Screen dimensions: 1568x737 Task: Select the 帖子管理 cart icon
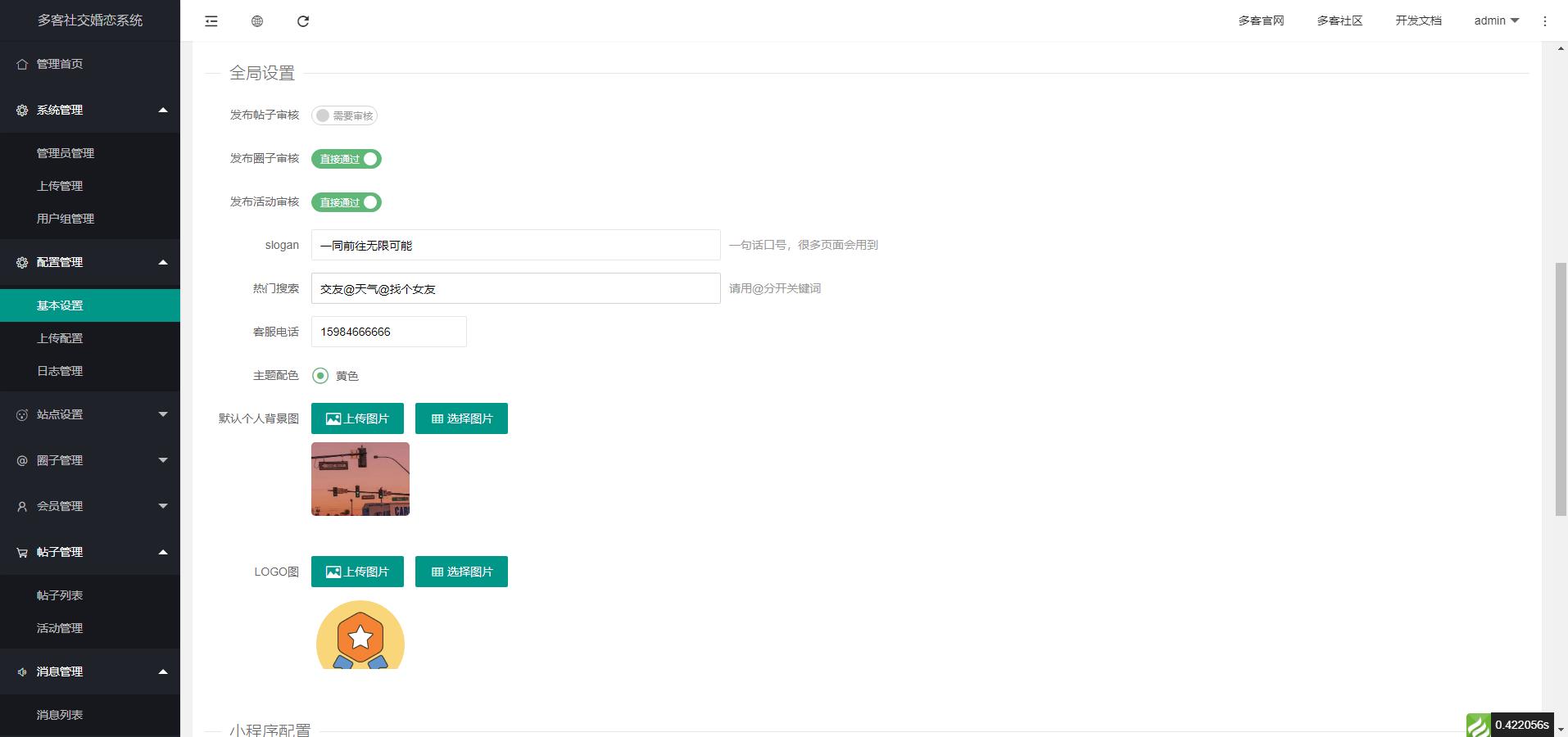coord(21,552)
